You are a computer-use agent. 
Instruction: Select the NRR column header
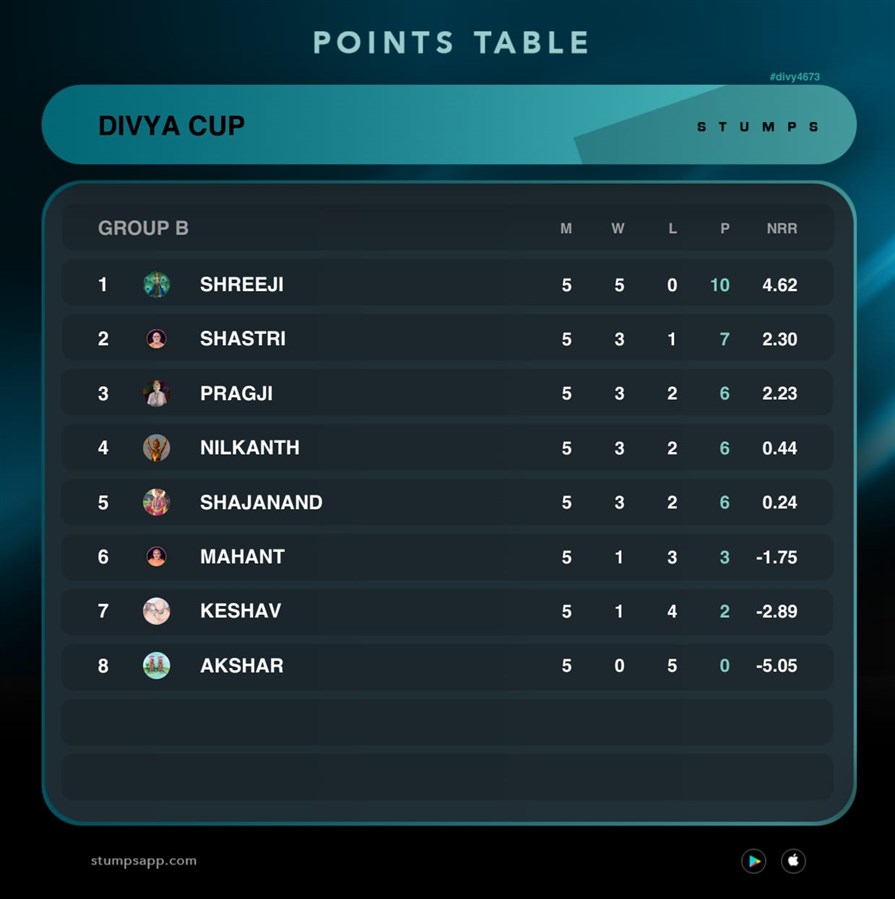coord(781,228)
